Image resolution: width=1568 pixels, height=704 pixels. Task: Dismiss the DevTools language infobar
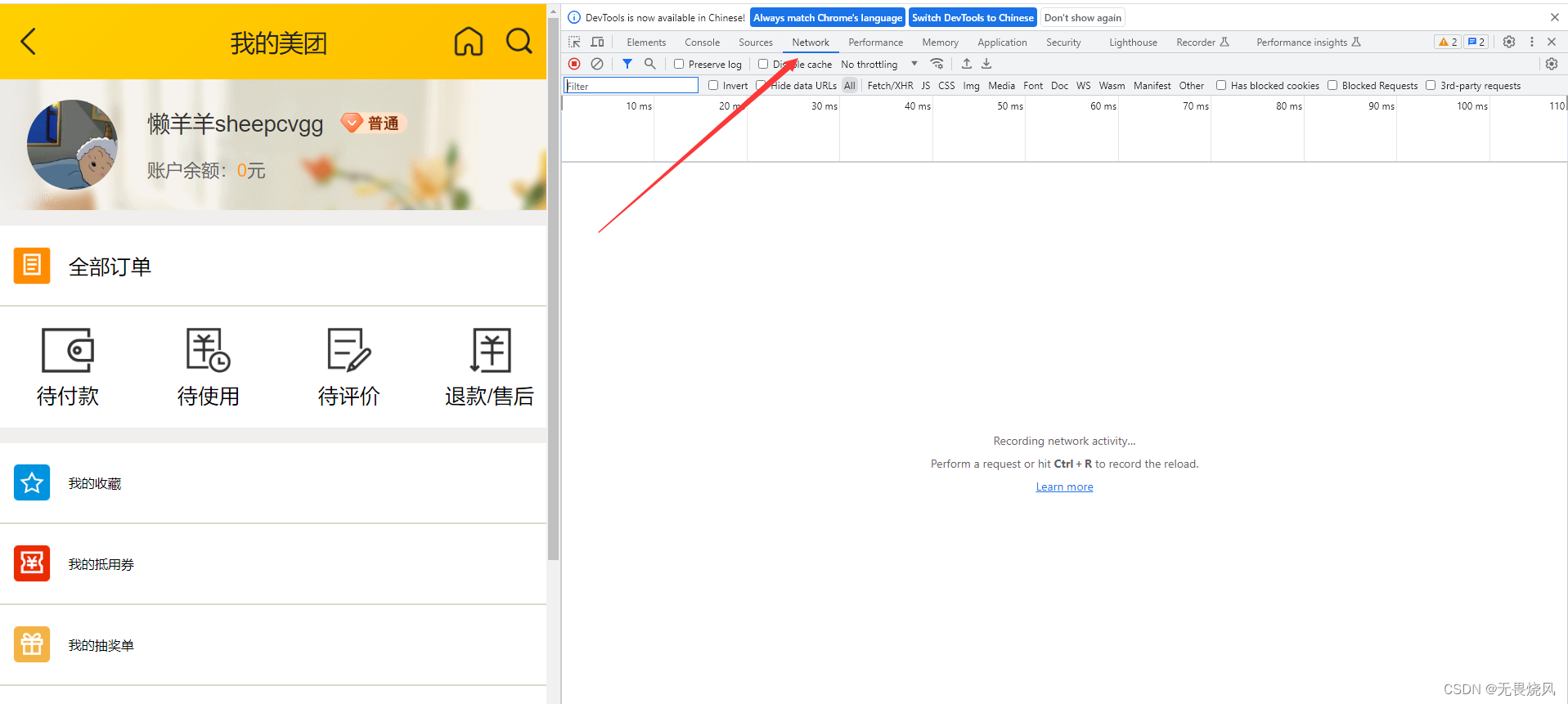pyautogui.click(x=1554, y=17)
